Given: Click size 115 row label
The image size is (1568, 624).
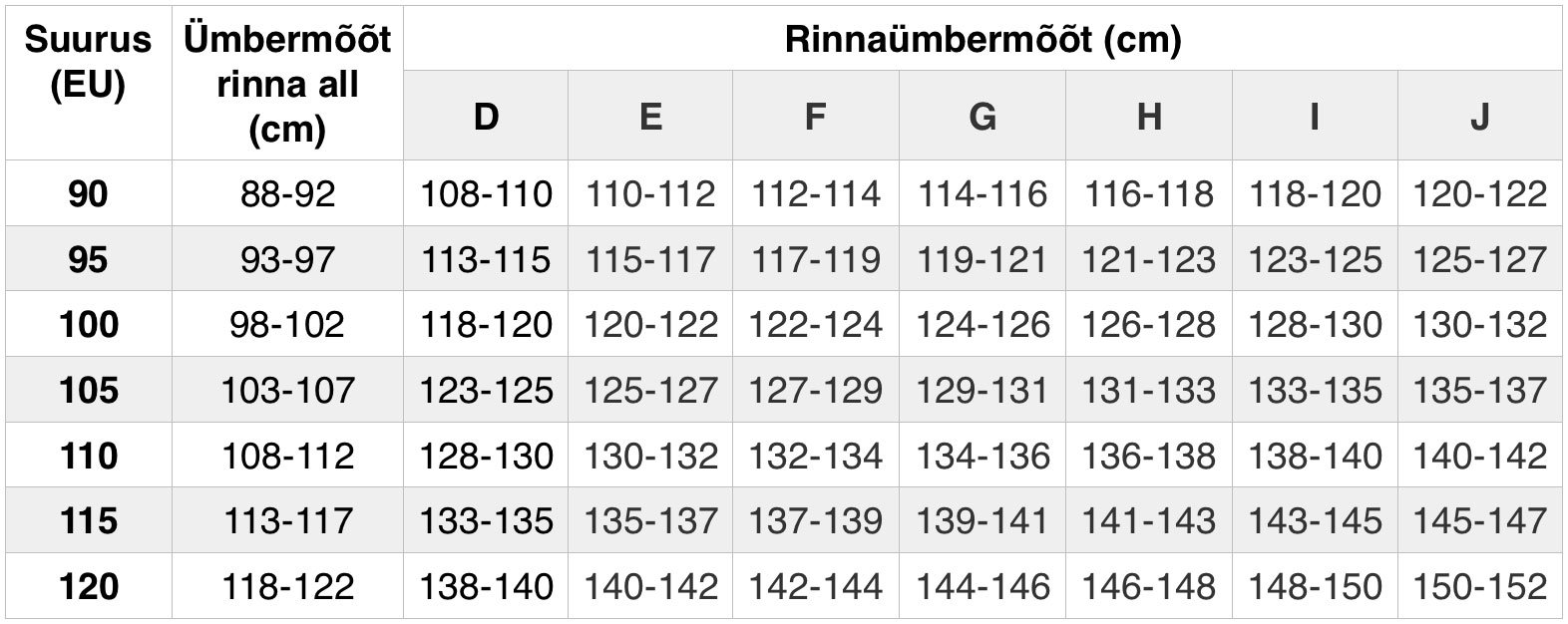Looking at the screenshot, I should tap(88, 520).
